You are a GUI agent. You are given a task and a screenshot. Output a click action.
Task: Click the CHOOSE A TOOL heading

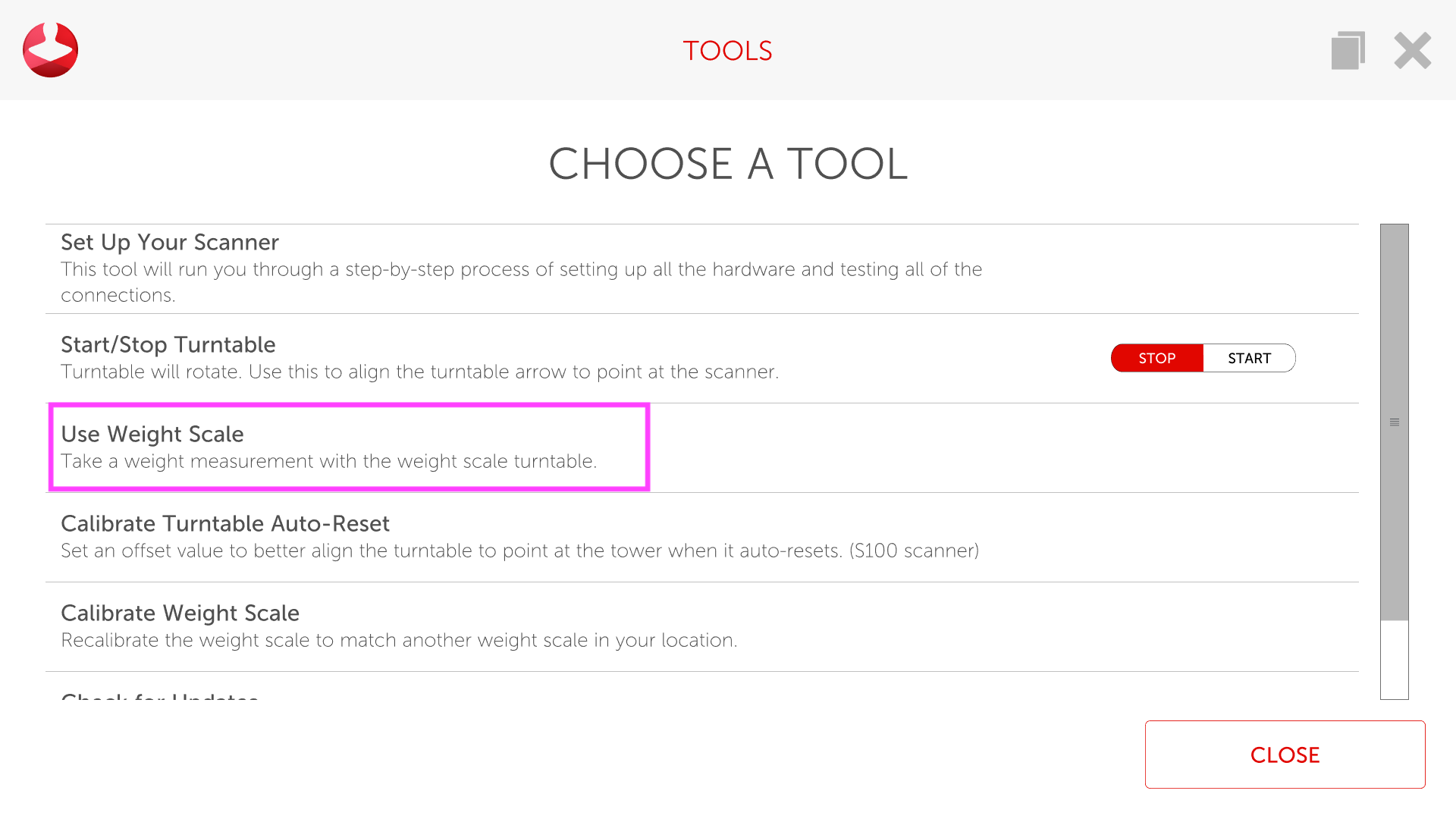tap(728, 164)
